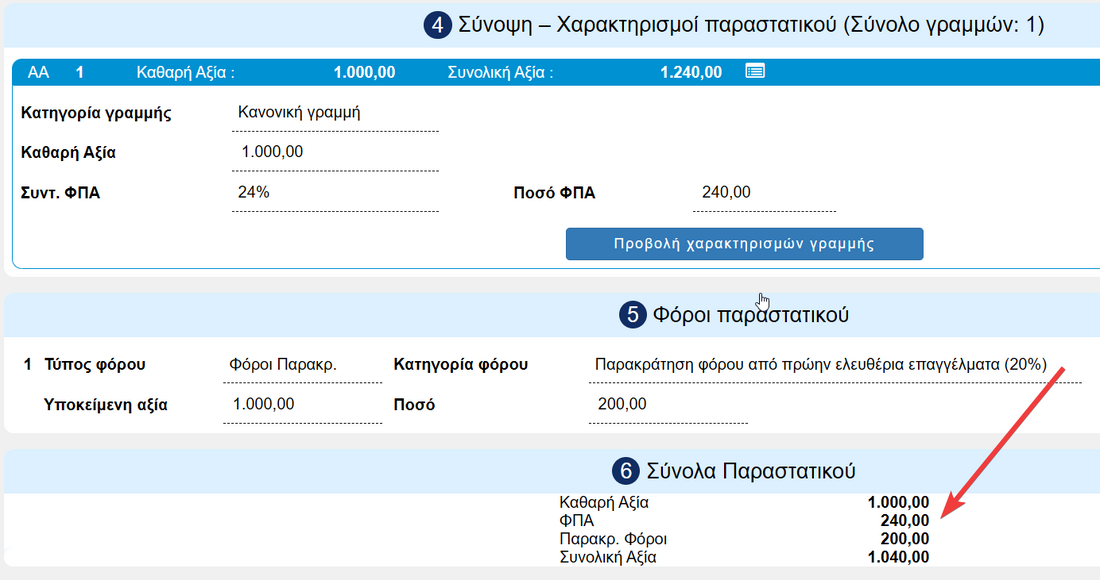
Task: Click Συνολική Αξία 1.240,00 in blue bar
Action: [x=691, y=72]
